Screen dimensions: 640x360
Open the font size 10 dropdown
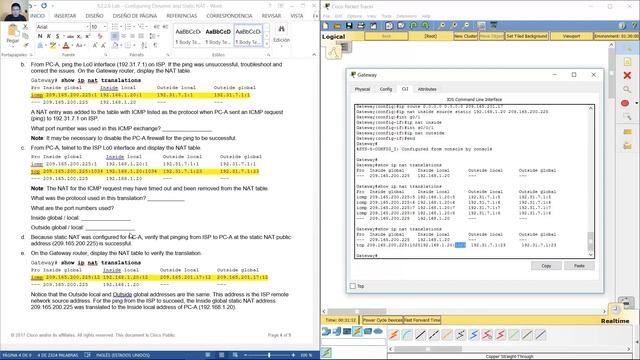pos(105,27)
